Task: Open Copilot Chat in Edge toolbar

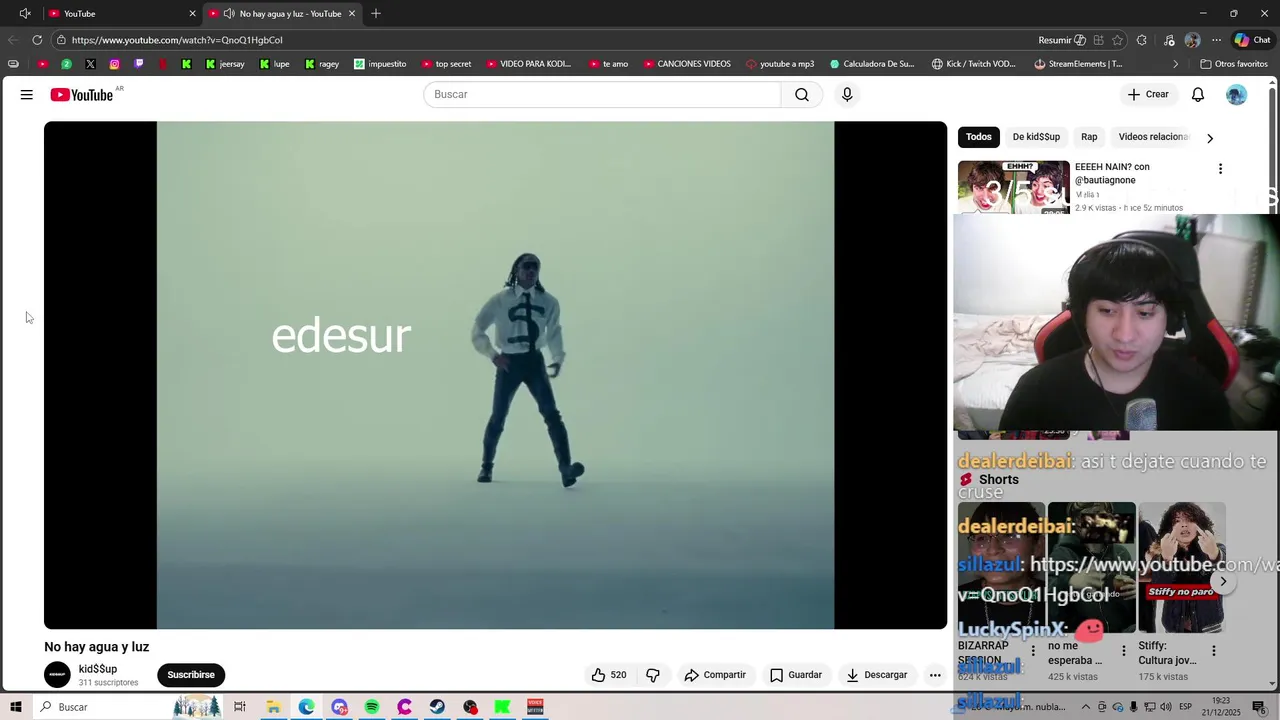Action: pos(1251,40)
